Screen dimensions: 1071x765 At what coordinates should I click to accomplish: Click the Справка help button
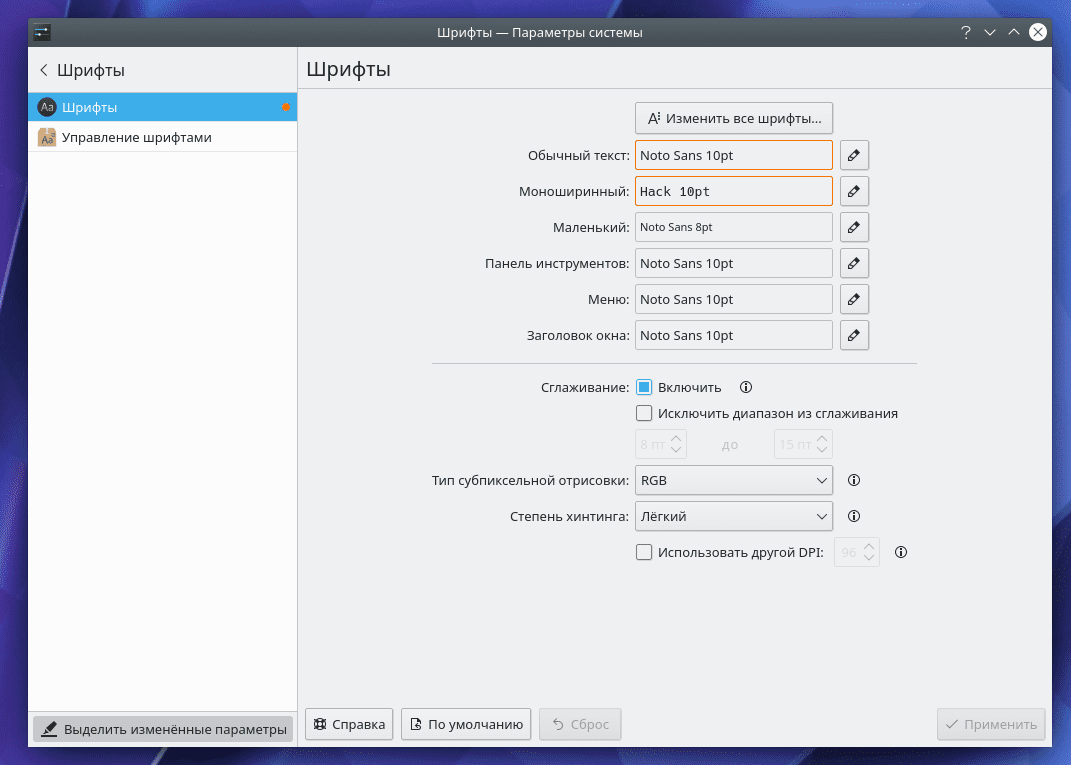click(349, 725)
